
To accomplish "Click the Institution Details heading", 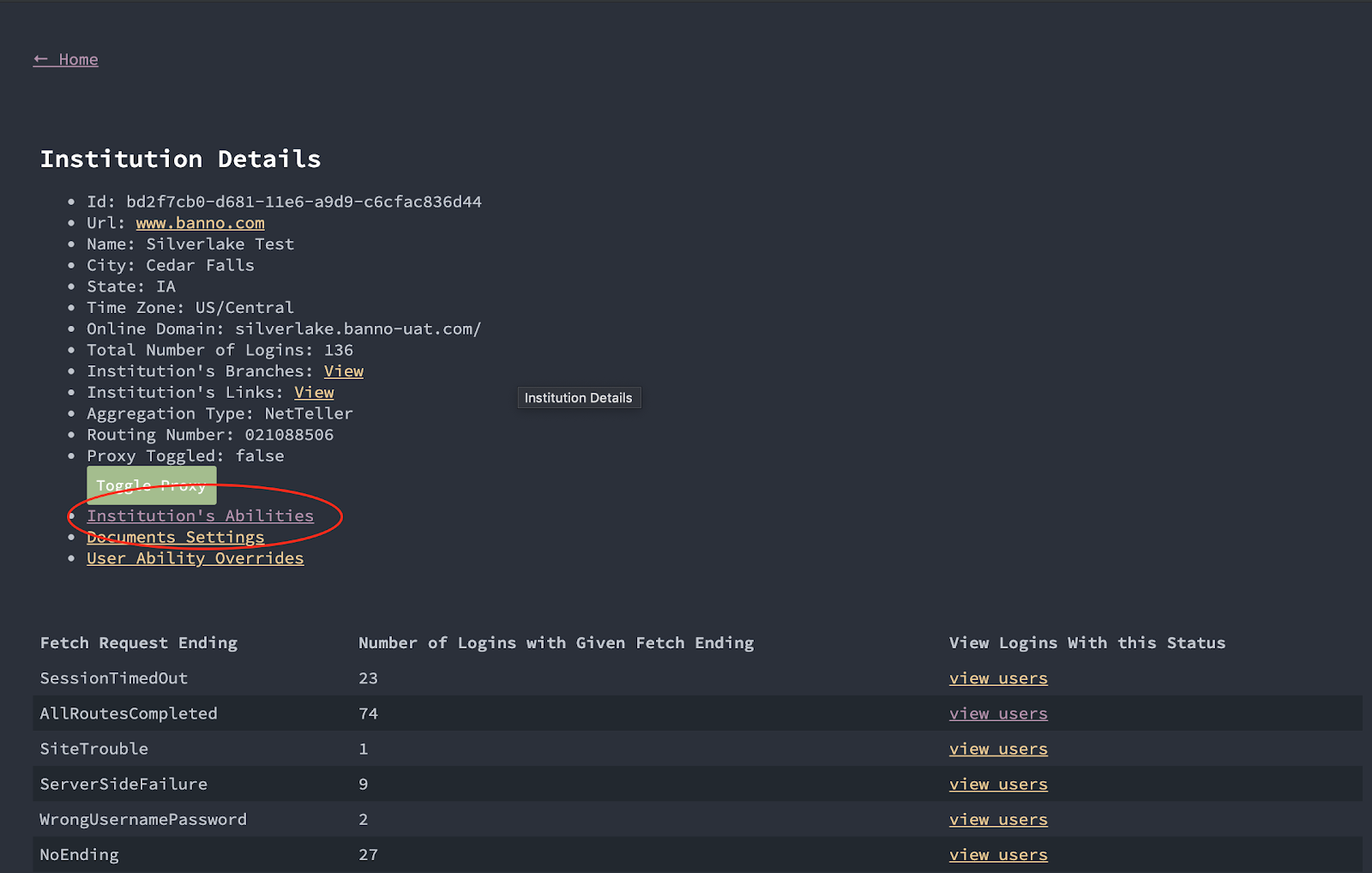I will point(180,160).
